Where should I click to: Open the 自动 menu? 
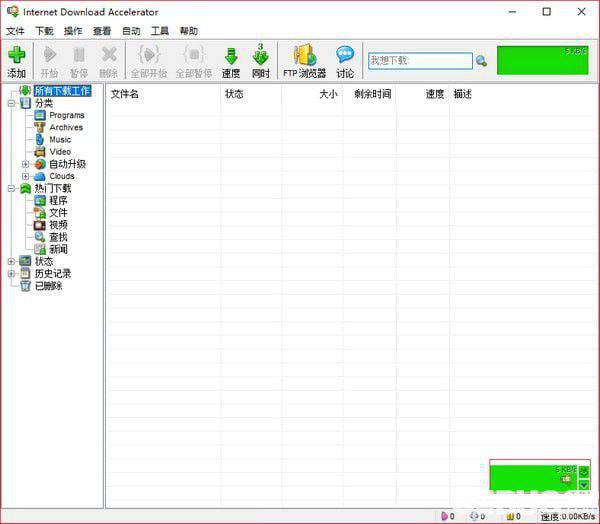pyautogui.click(x=131, y=31)
